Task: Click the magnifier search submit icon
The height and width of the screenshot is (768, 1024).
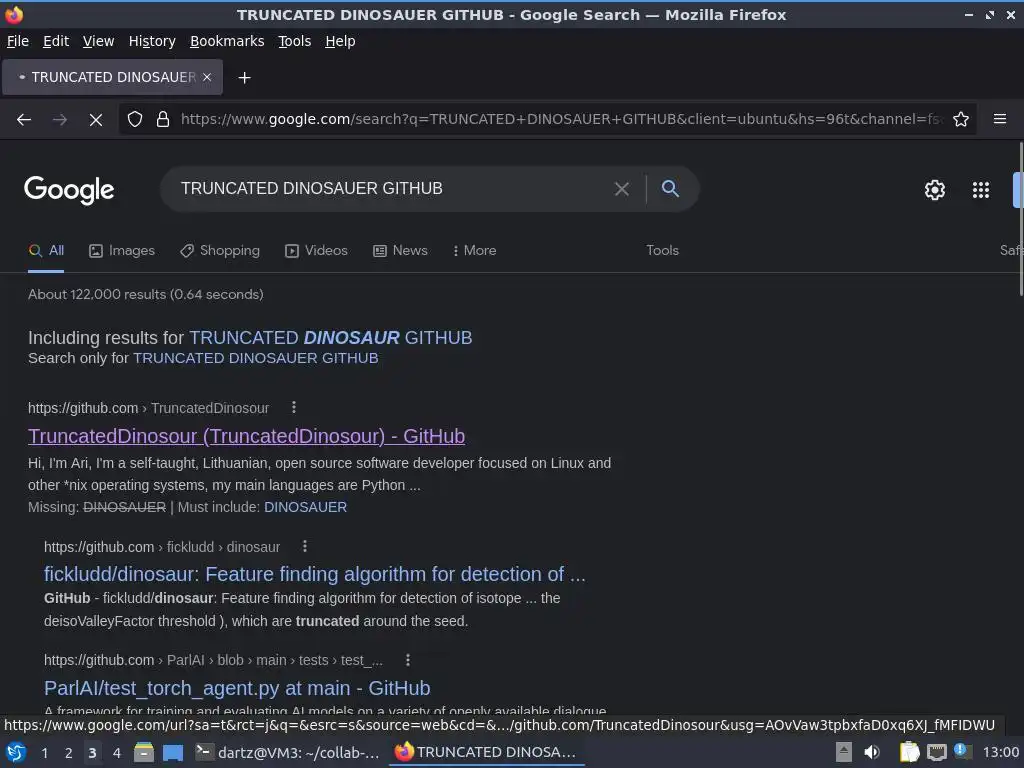Action: pyautogui.click(x=670, y=189)
